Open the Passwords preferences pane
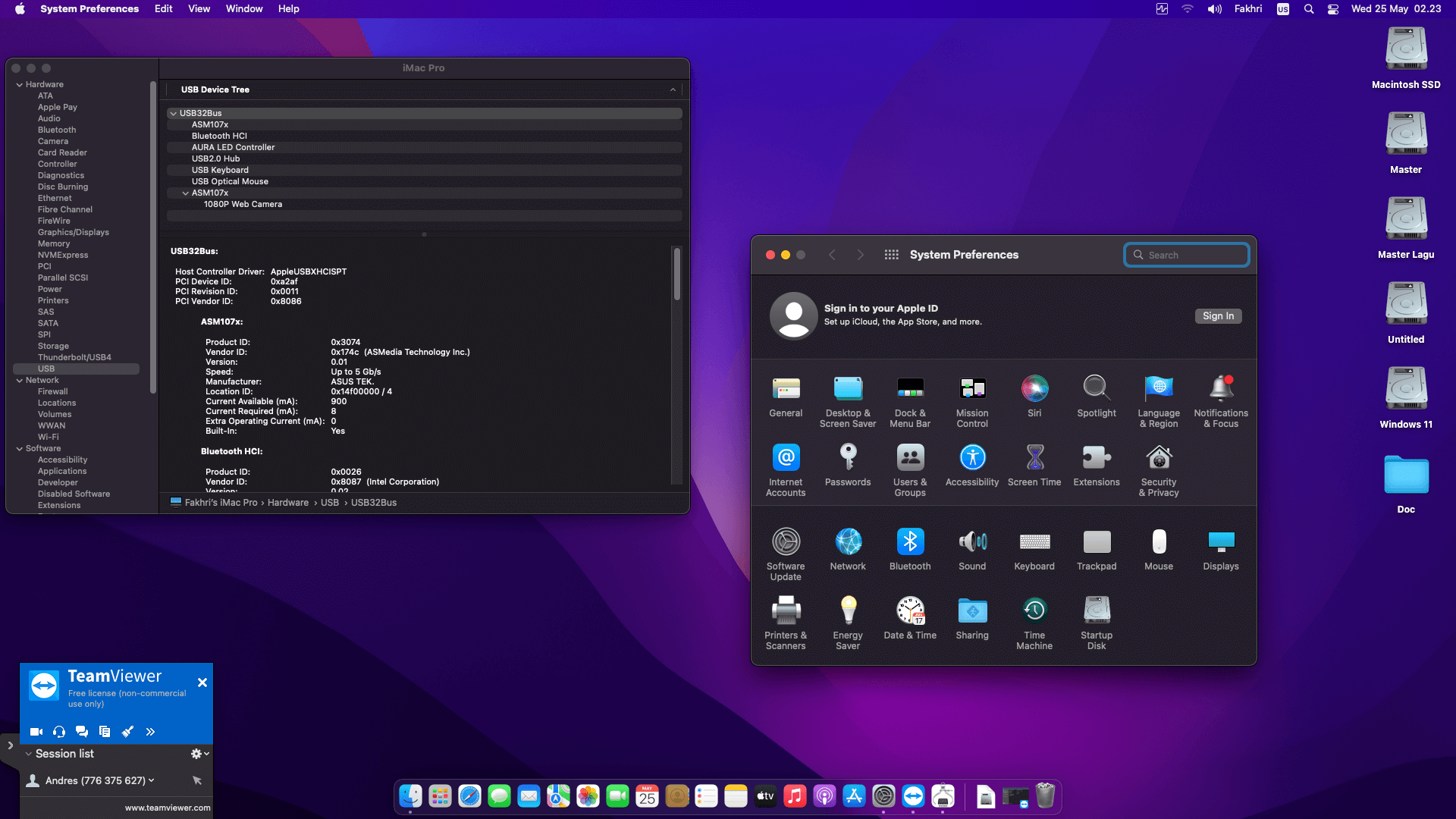 pyautogui.click(x=848, y=466)
